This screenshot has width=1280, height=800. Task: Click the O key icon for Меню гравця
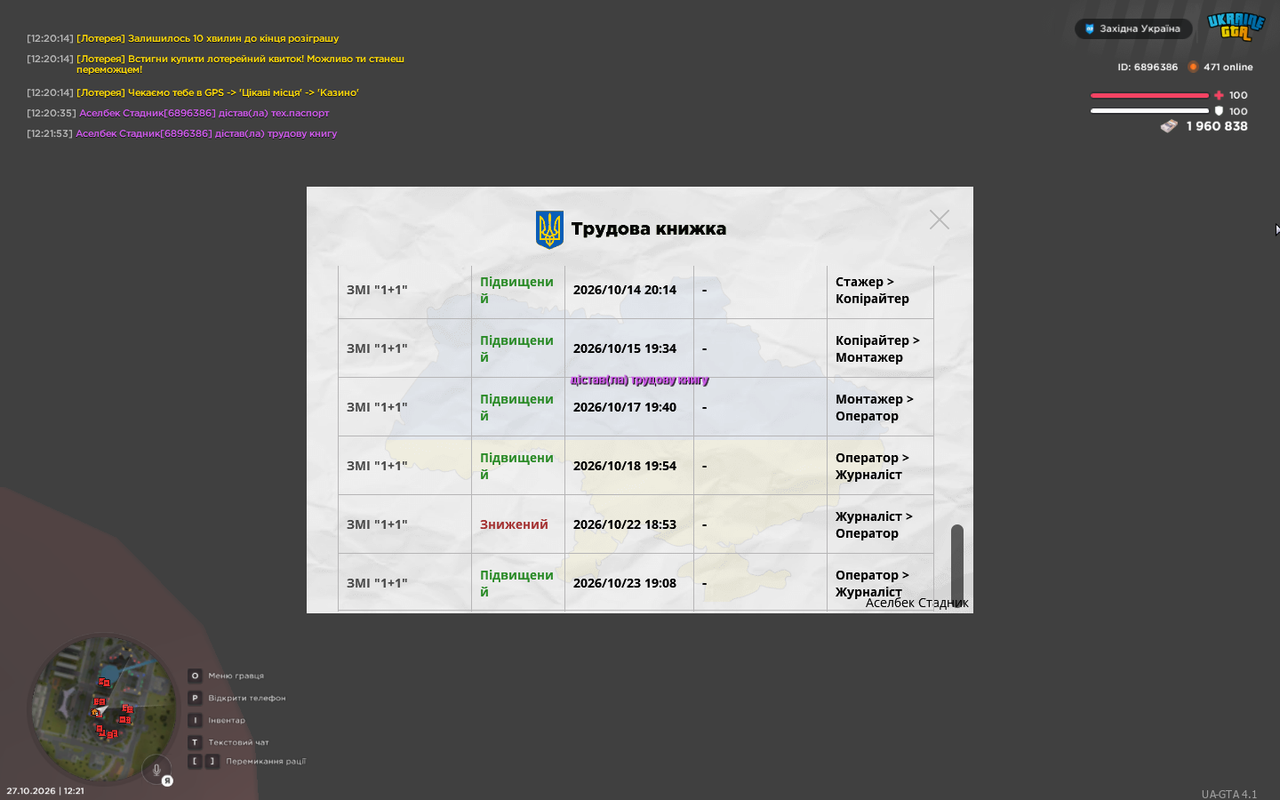pyautogui.click(x=195, y=676)
